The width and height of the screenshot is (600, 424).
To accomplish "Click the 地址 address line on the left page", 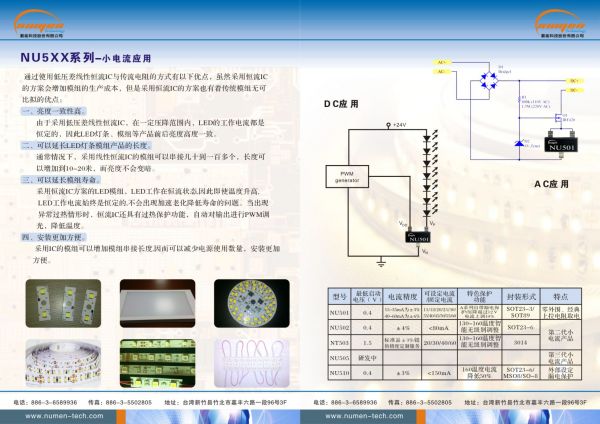I will pos(226,403).
